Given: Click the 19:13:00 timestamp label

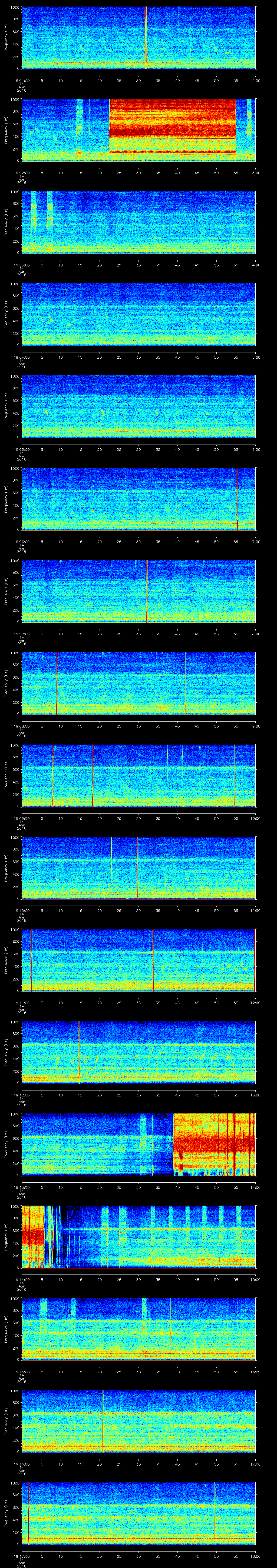Looking at the screenshot, I should click(x=21, y=1187).
